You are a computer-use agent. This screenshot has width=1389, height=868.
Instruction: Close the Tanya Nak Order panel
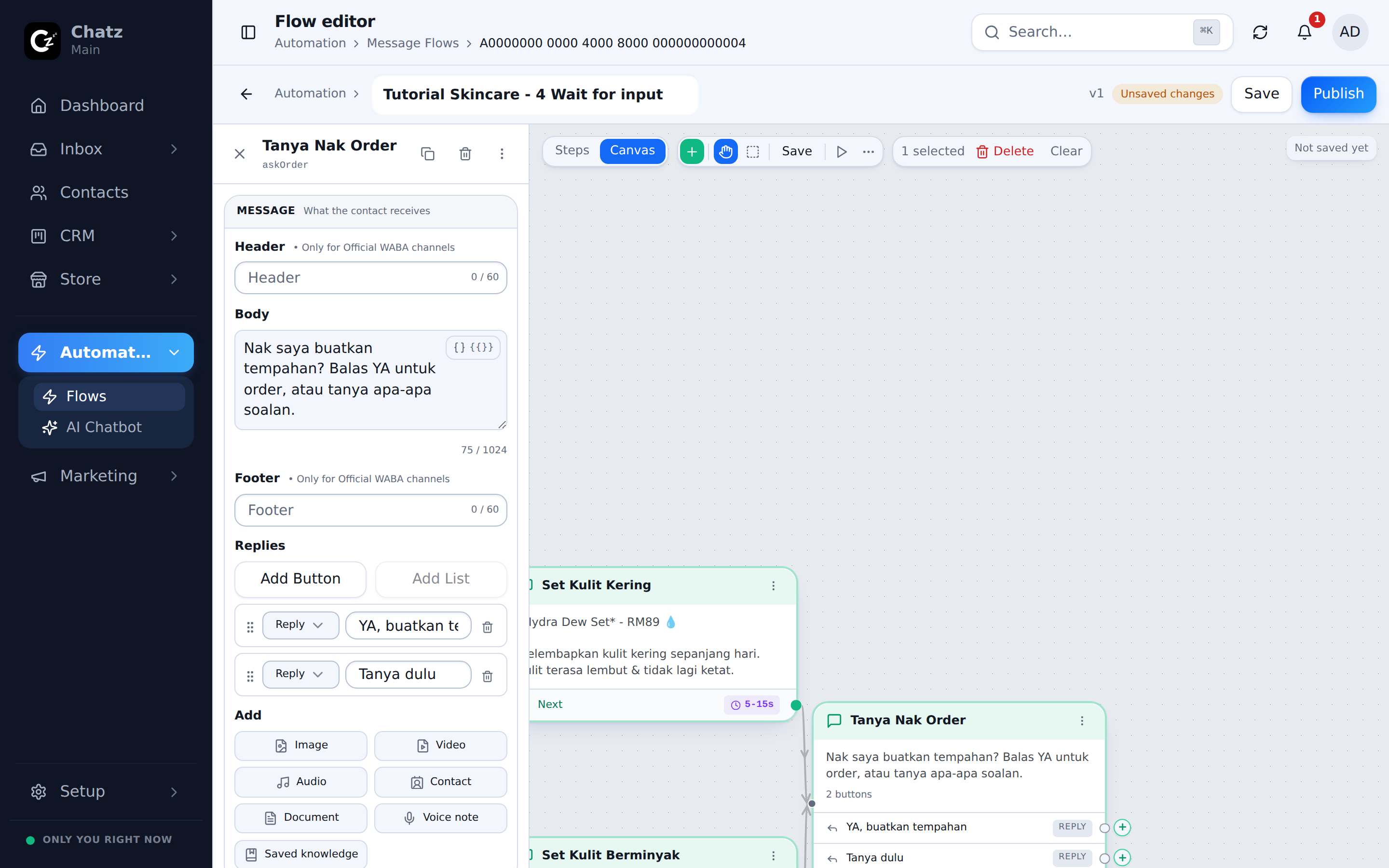point(240,154)
